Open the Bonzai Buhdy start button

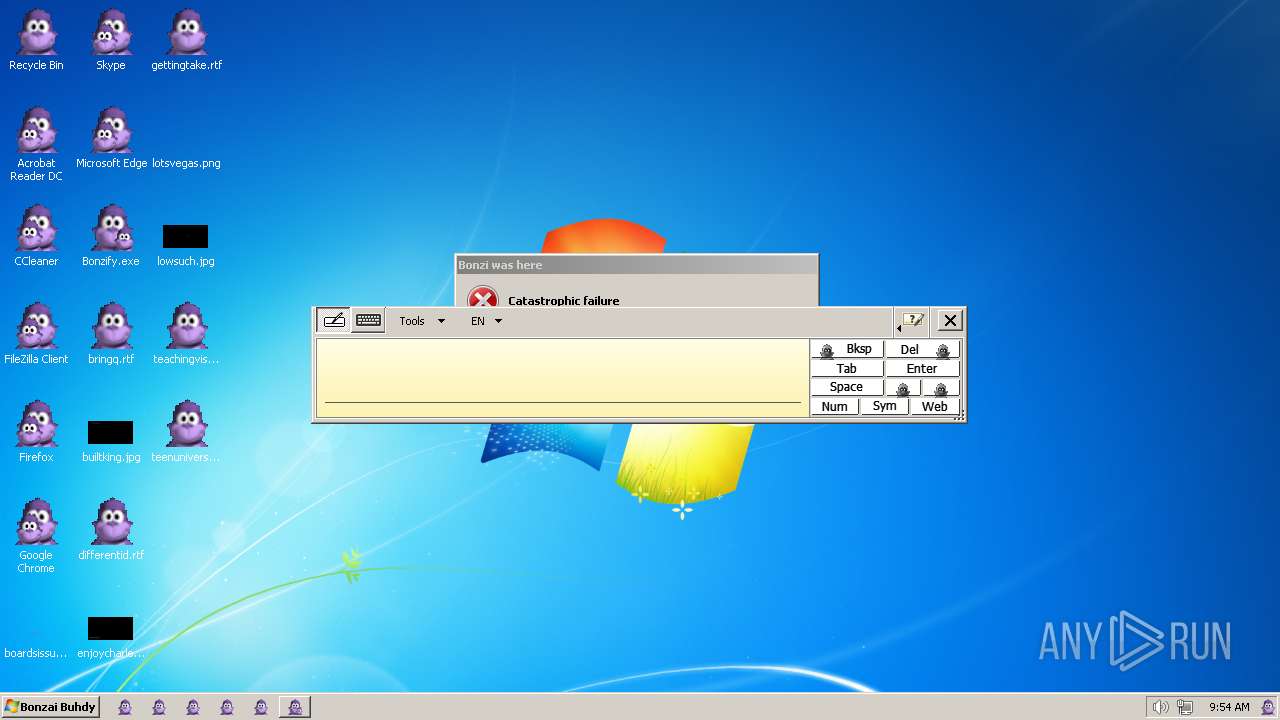point(50,707)
